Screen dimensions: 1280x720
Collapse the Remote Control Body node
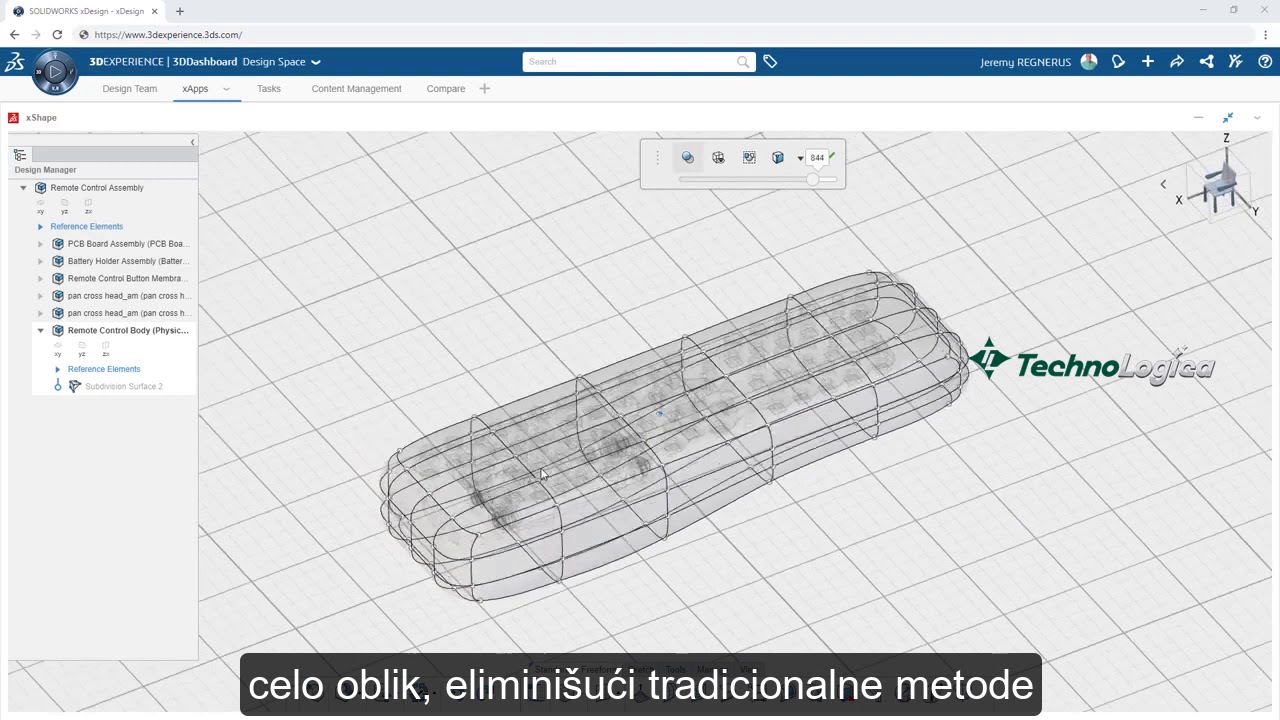[x=41, y=331]
